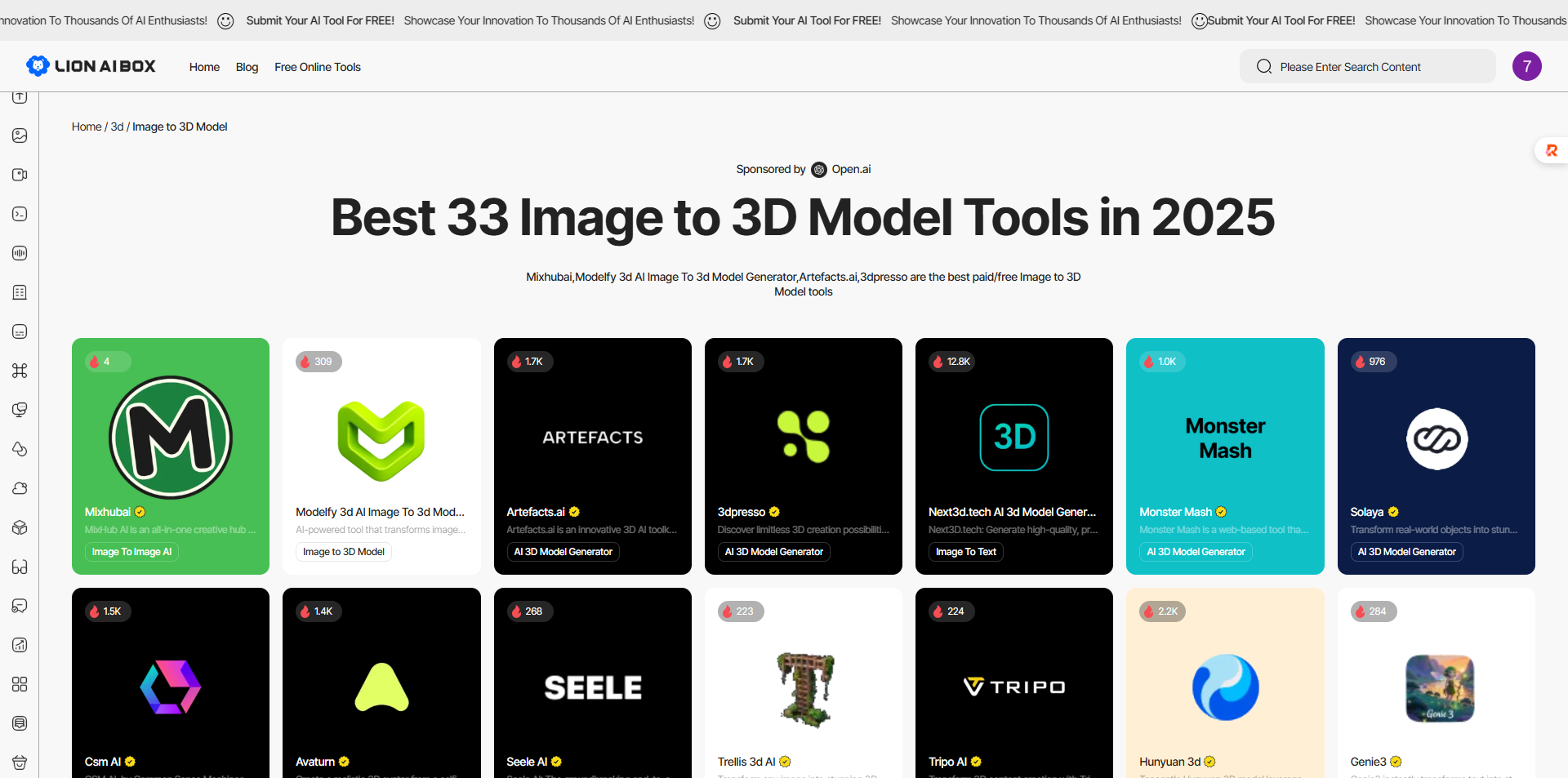The image size is (1568, 778).
Task: Open the Next3d.tech 3D logo thumbnail
Action: point(1014,438)
